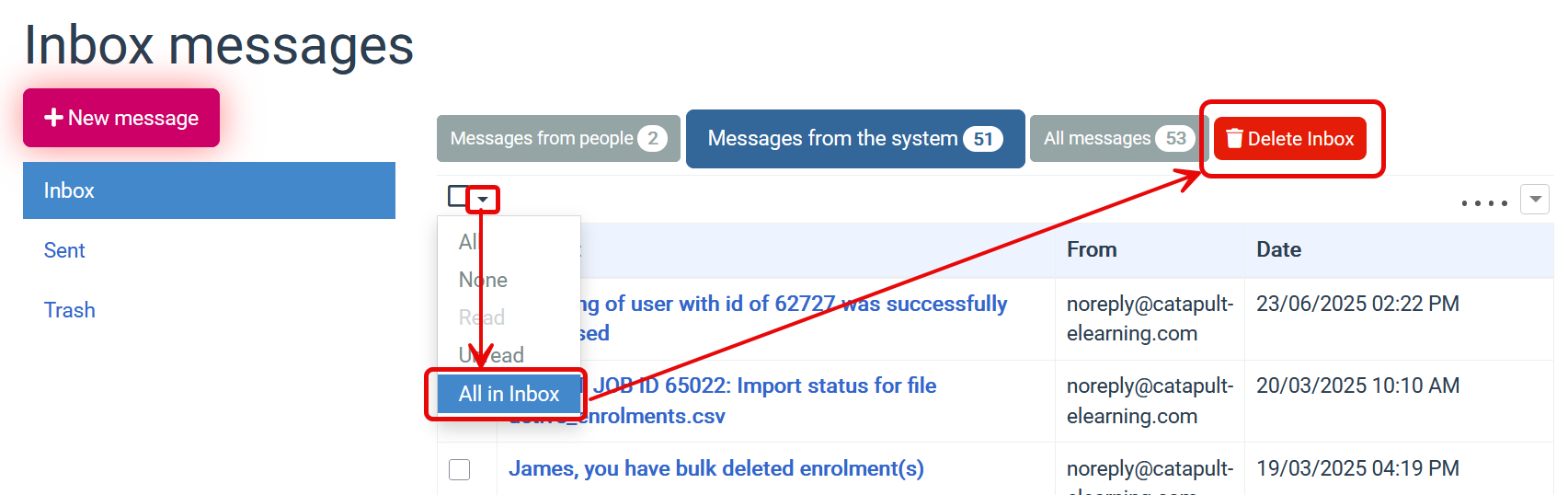1568x495 pixels.
Task: Expand the dropdown arrow at the toolbar's right end
Action: (1535, 199)
